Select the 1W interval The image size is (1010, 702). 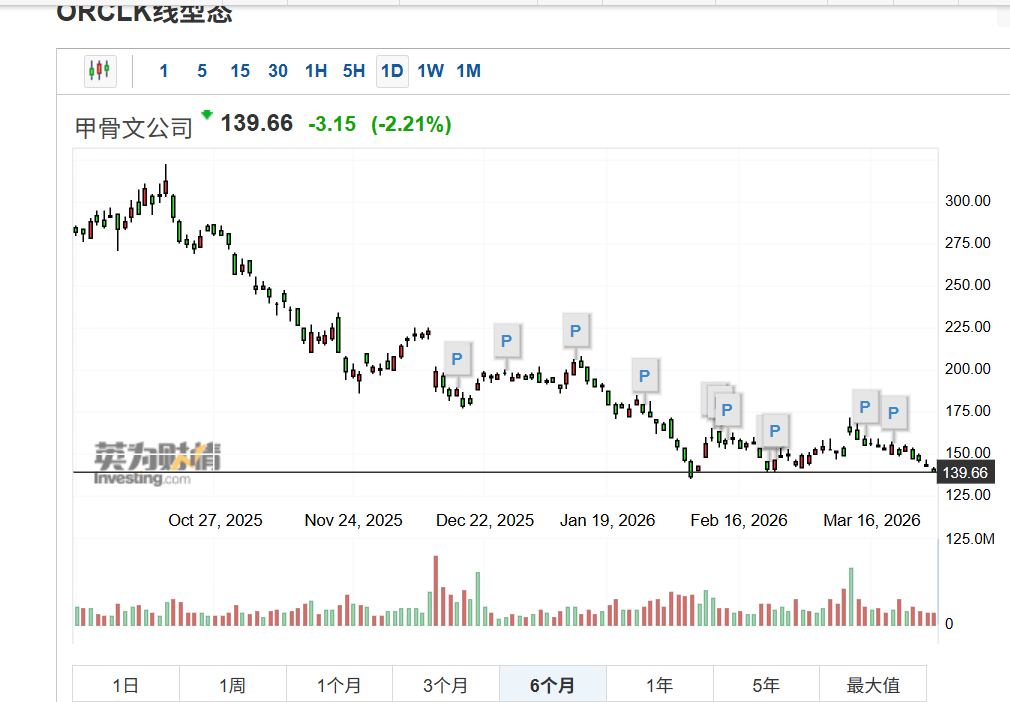coord(430,71)
